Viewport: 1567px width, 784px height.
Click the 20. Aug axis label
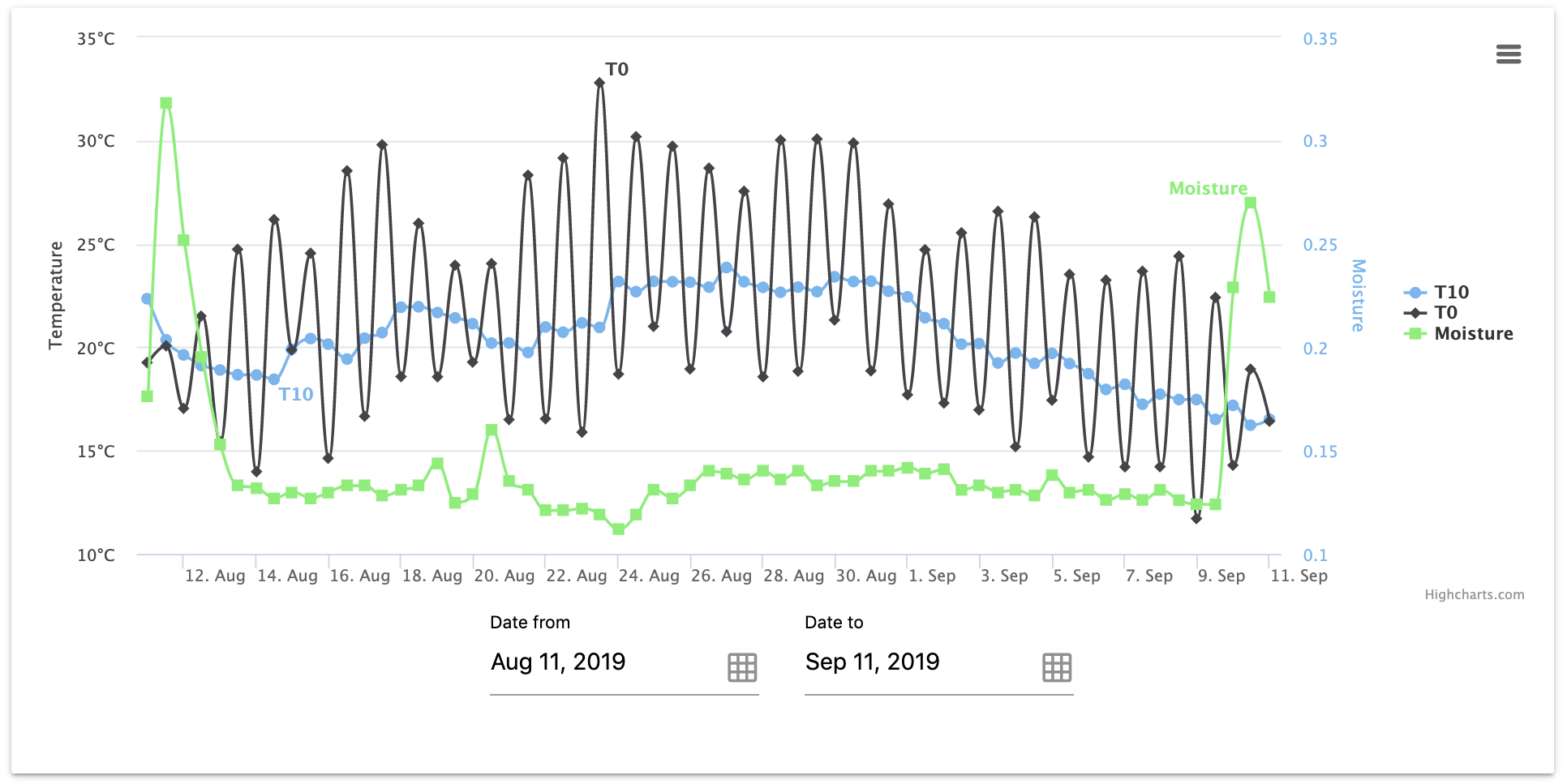[504, 576]
